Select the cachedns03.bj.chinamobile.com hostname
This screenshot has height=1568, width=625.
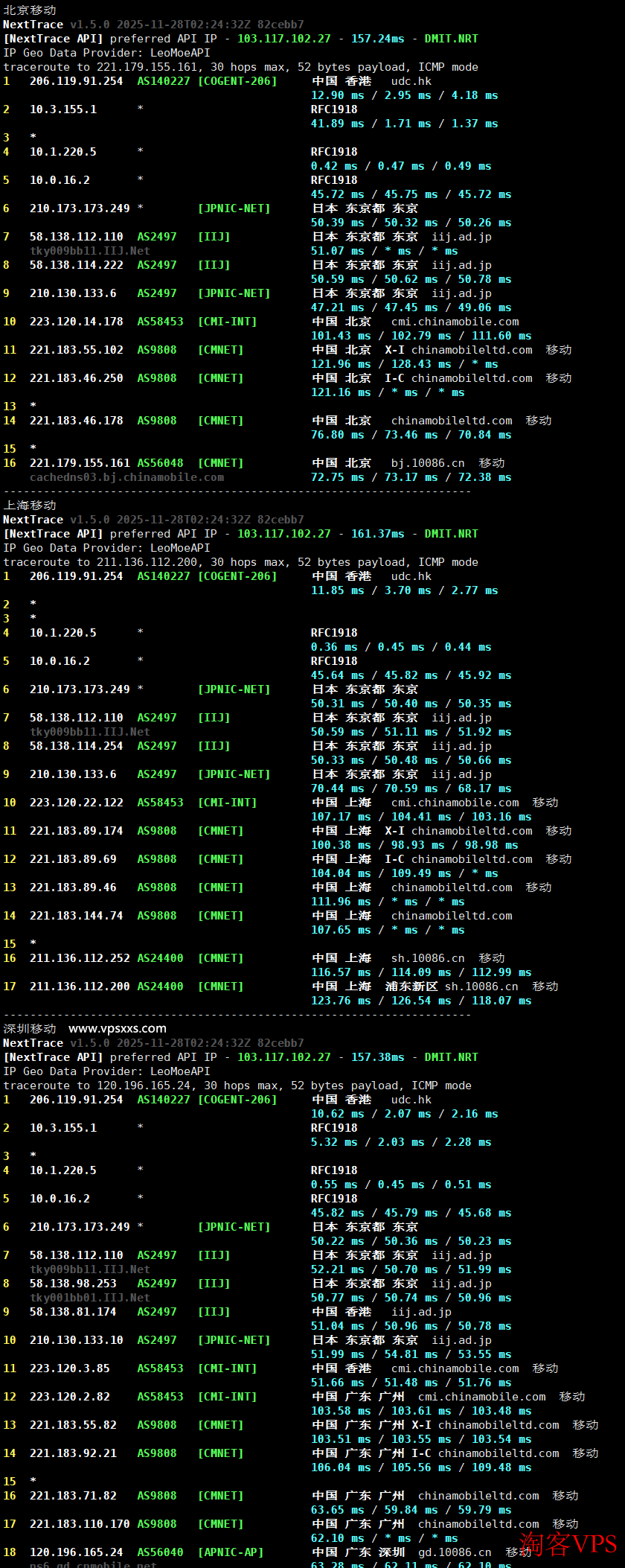[x=126, y=477]
